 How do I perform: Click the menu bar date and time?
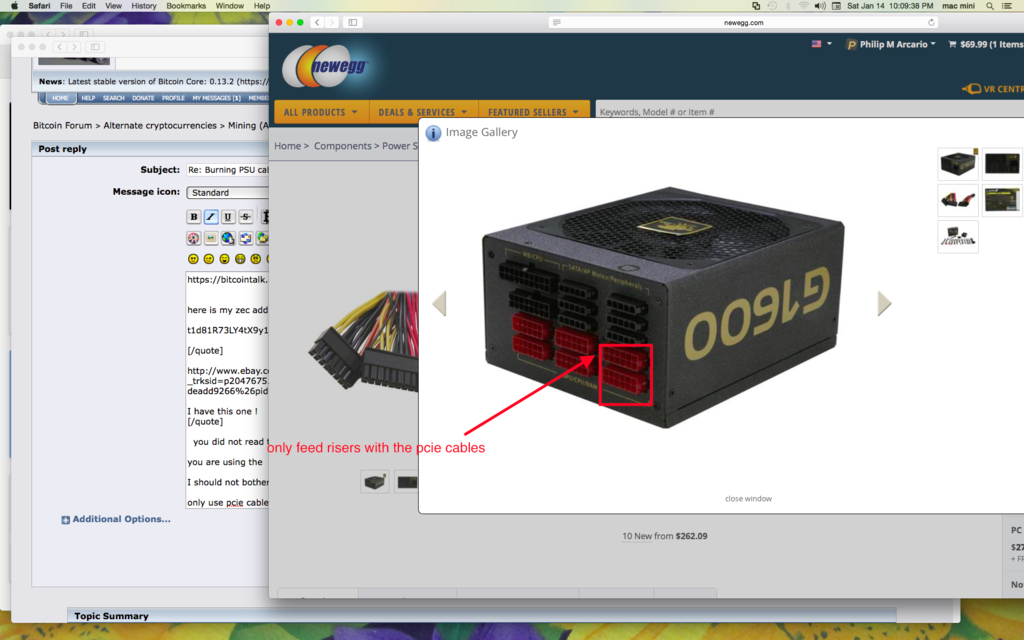(x=890, y=6)
